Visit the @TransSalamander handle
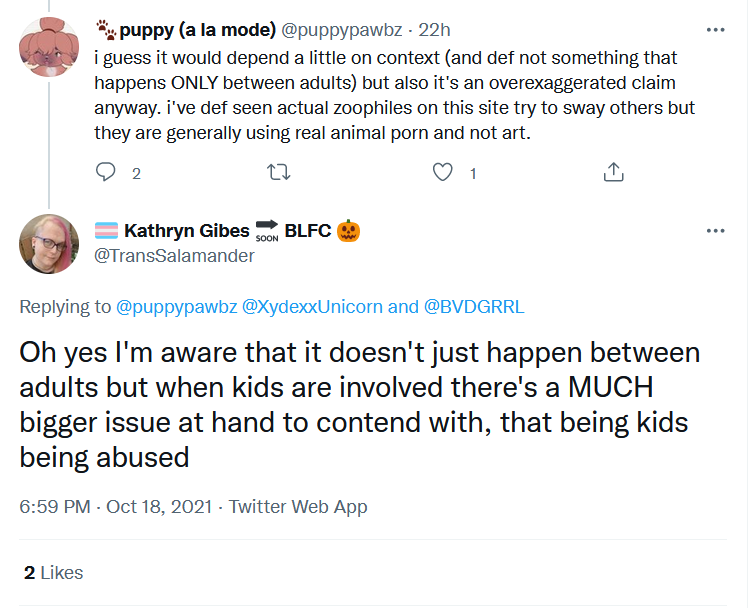 click(x=174, y=256)
